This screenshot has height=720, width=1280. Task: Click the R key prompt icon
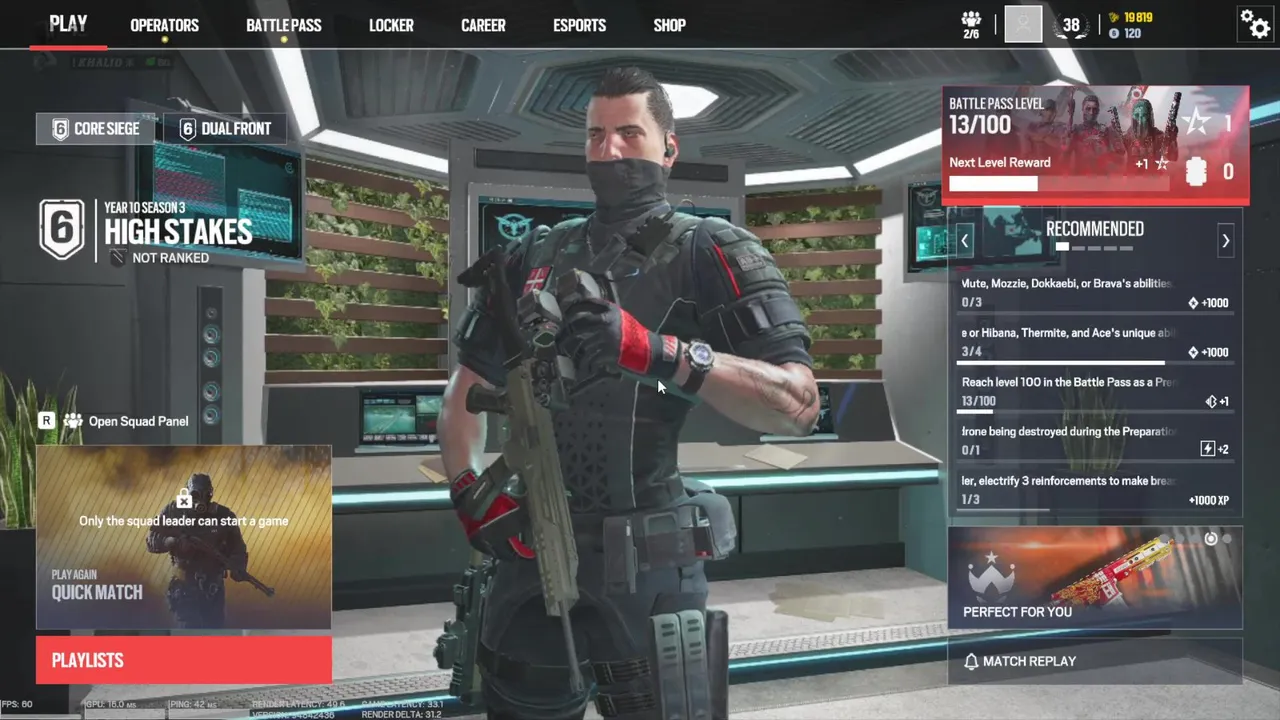(x=46, y=421)
